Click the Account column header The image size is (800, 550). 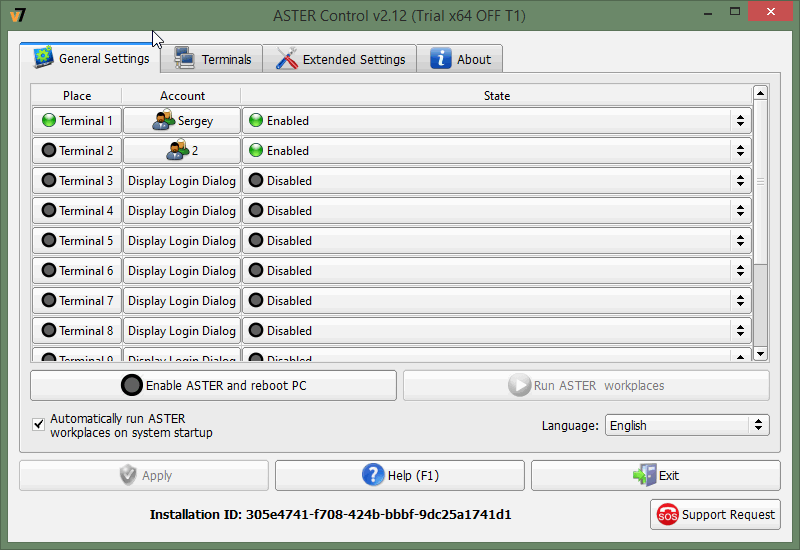point(182,95)
